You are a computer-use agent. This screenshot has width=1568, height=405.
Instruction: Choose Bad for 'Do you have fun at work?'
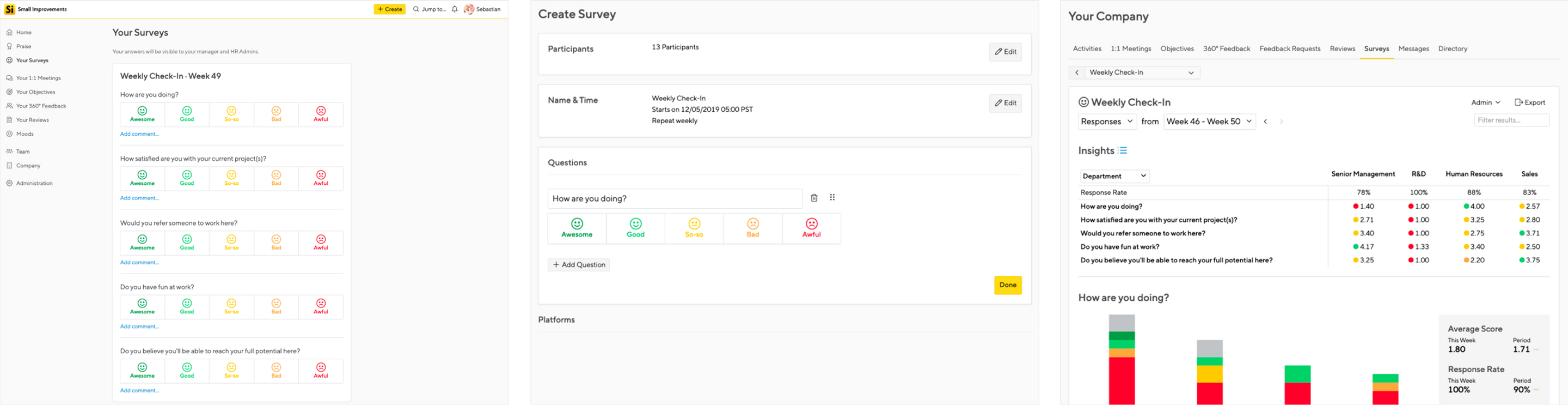[277, 307]
